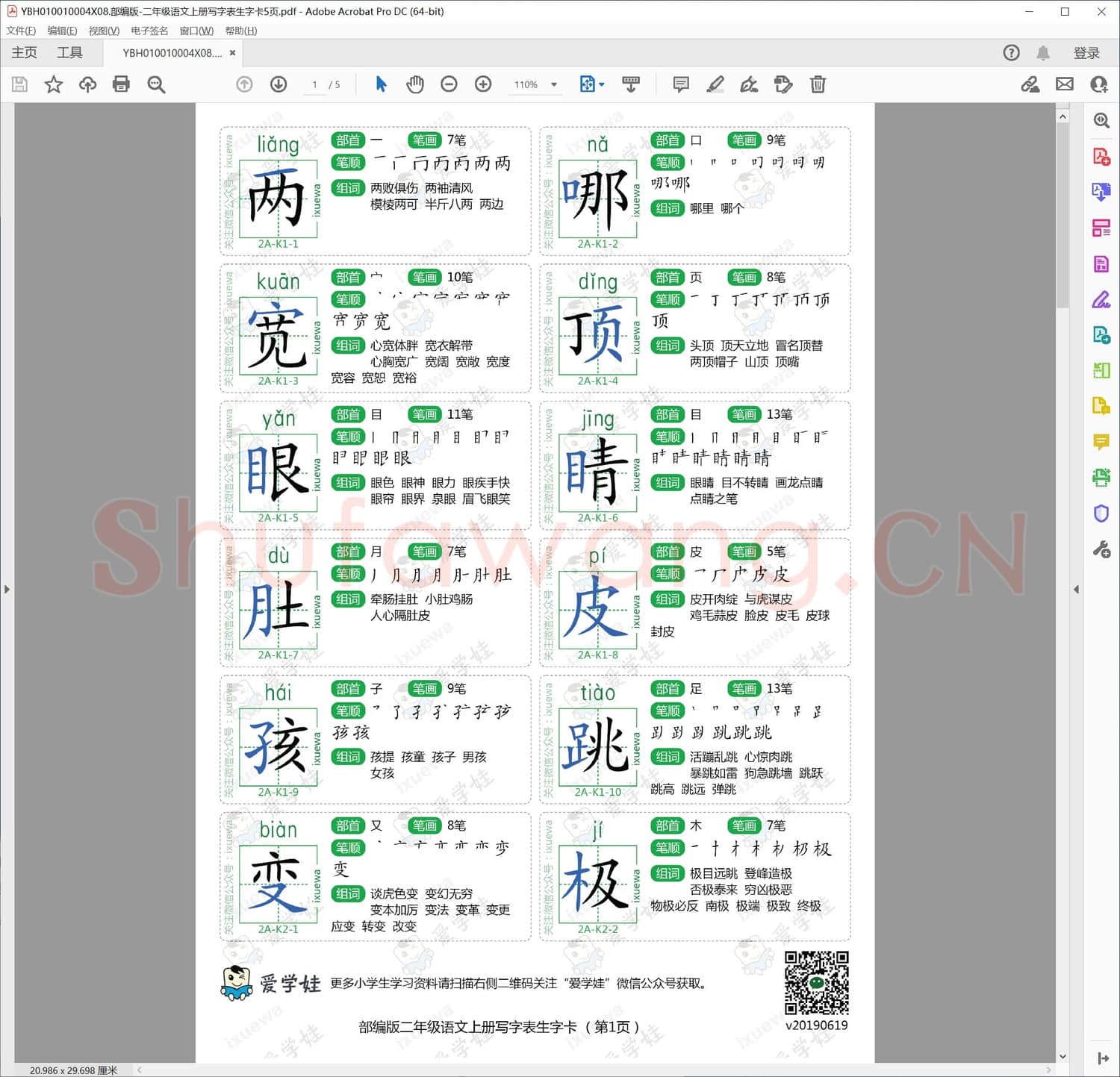Open Create PDF tool in sidebar
Screen dimensions: 1120x1077
coord(1101,156)
